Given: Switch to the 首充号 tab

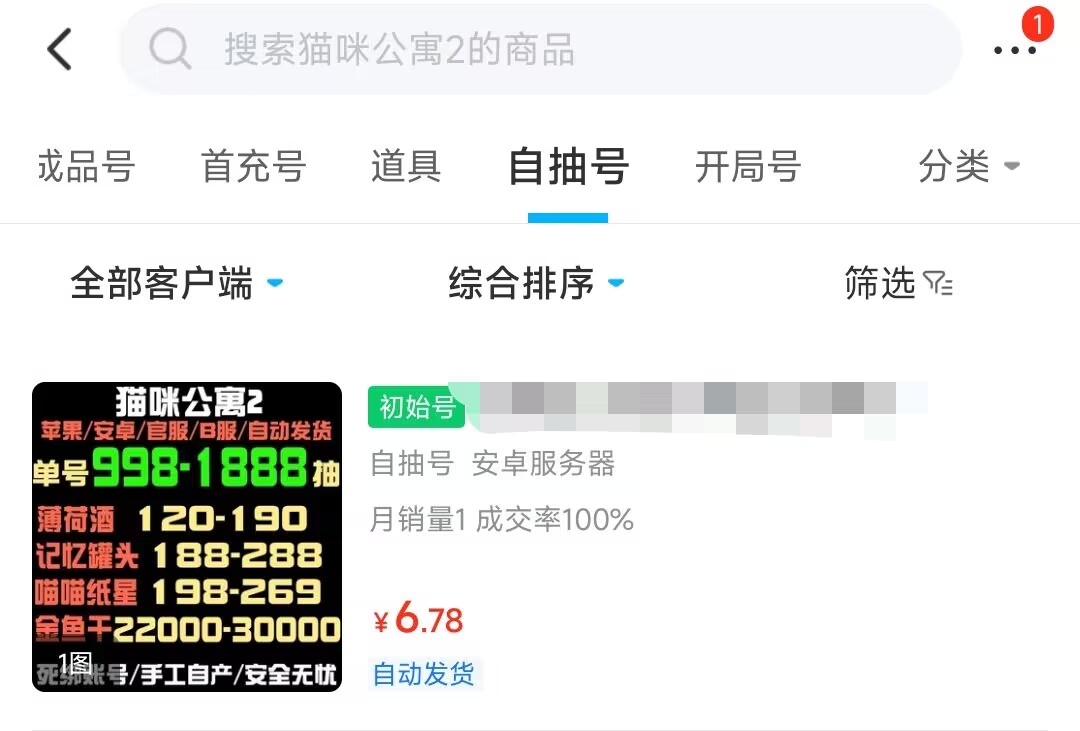Looking at the screenshot, I should click(x=253, y=166).
